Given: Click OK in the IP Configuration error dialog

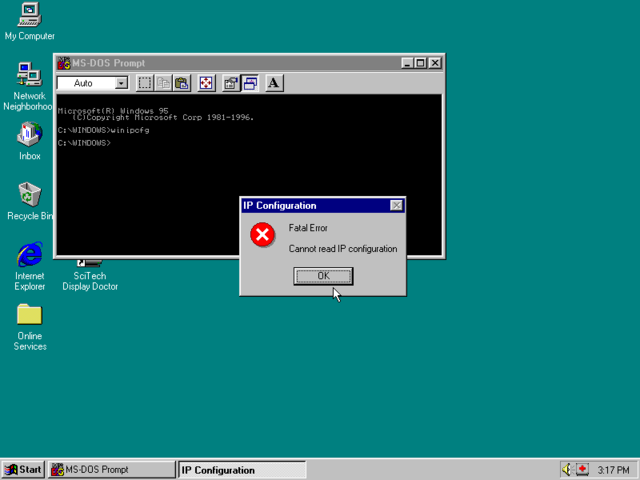Looking at the screenshot, I should [323, 276].
